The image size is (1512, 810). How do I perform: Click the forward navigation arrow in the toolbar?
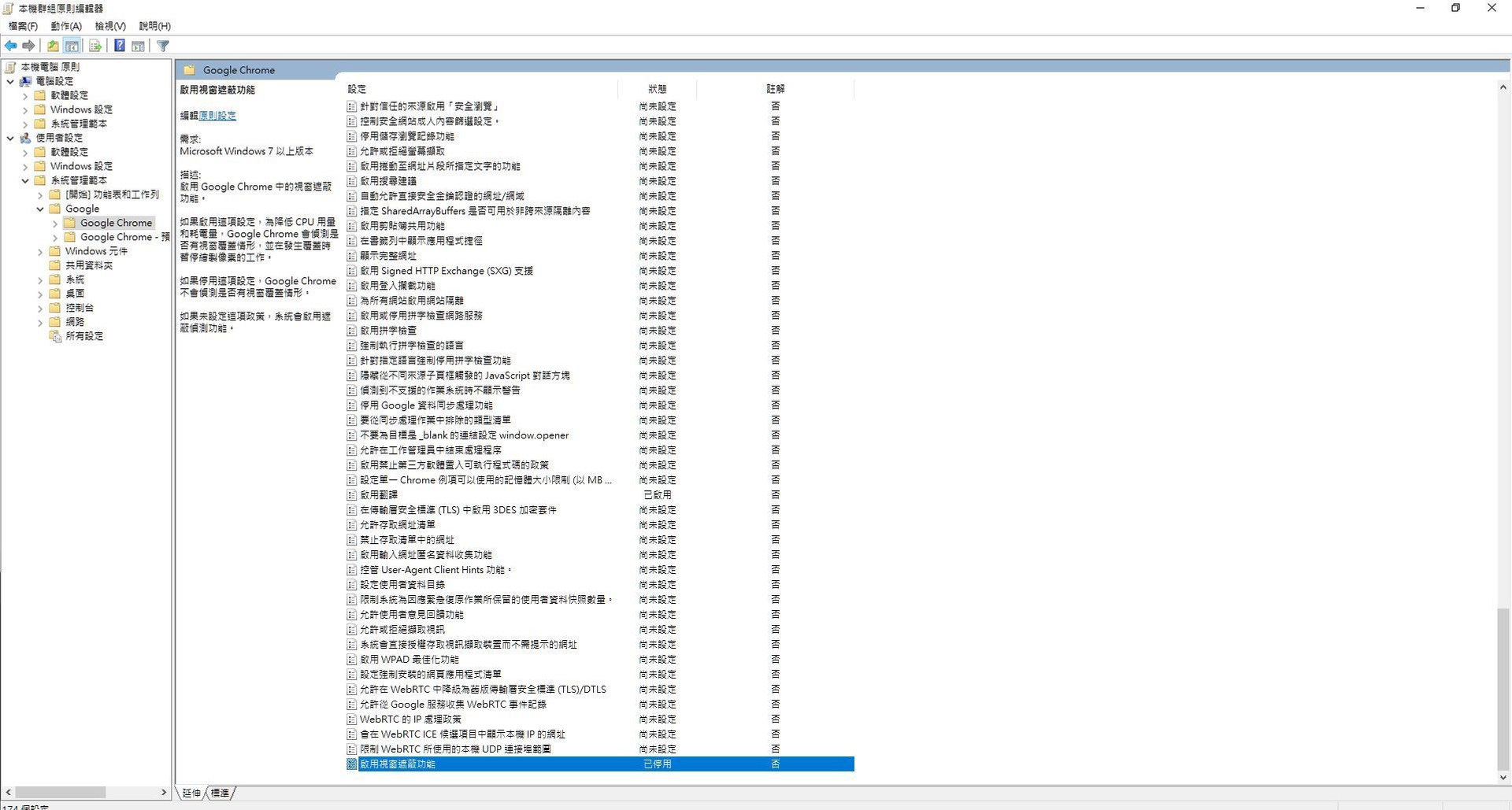click(29, 45)
